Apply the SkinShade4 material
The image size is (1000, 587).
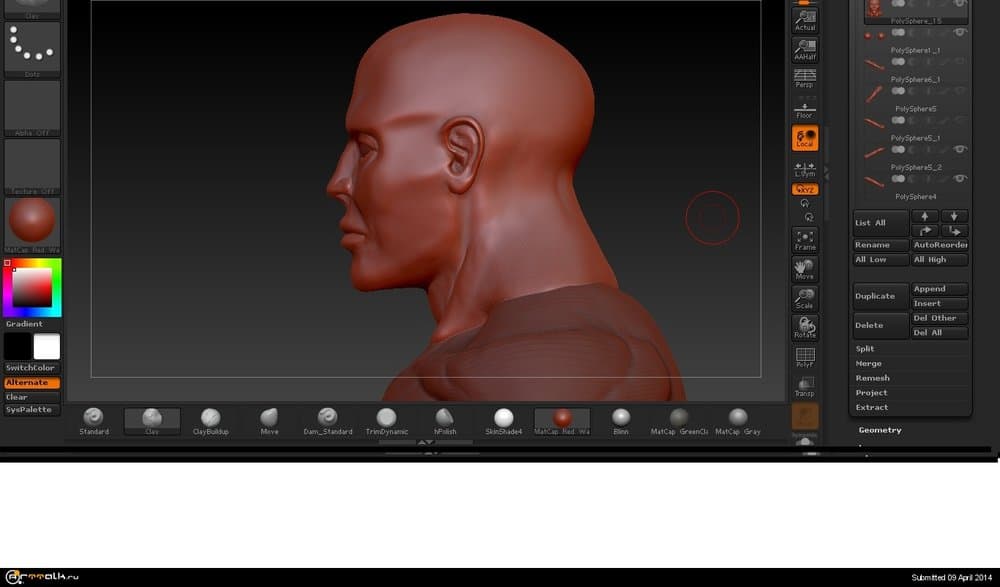[x=504, y=420]
